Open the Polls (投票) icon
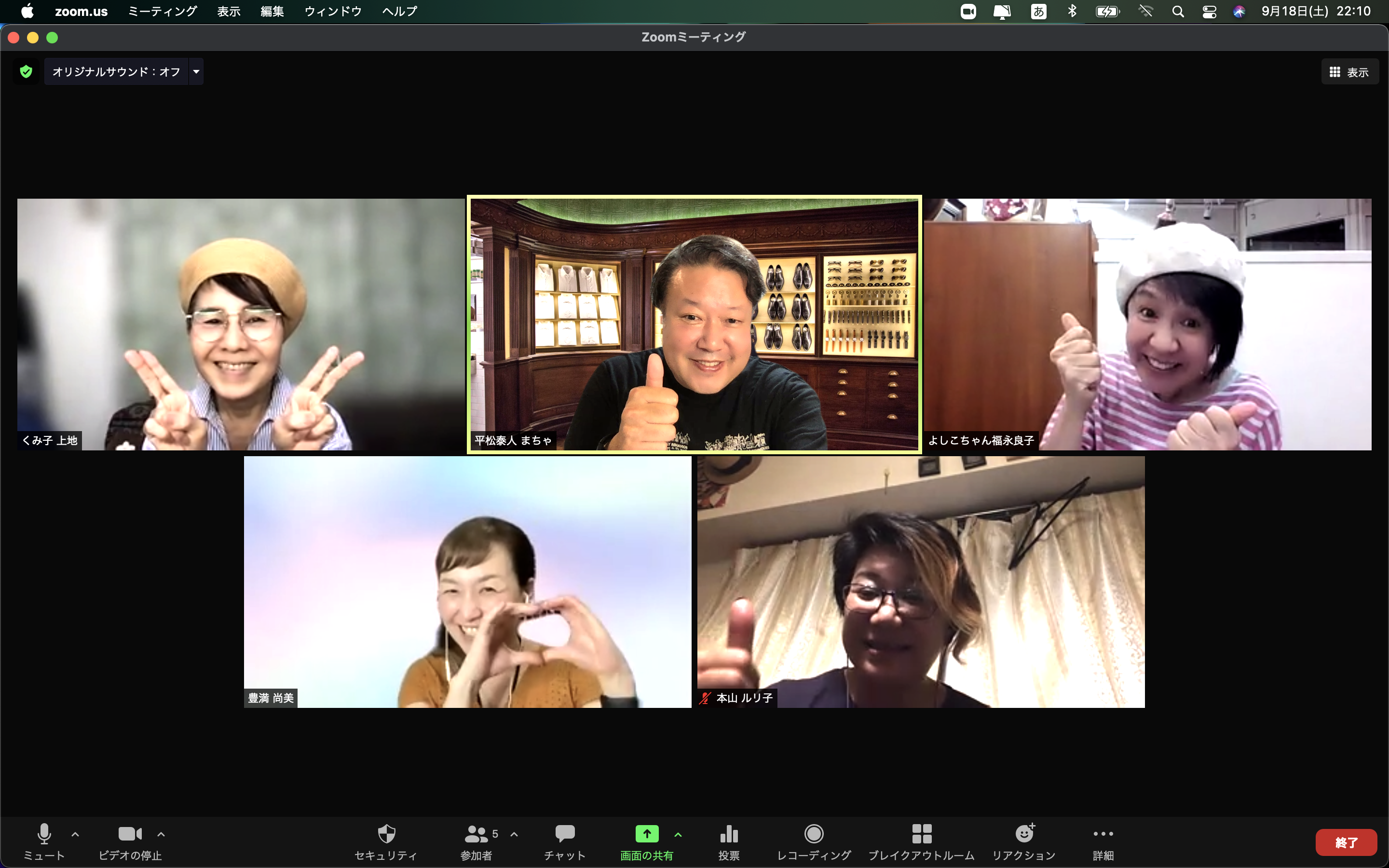The image size is (1389, 868). click(728, 834)
